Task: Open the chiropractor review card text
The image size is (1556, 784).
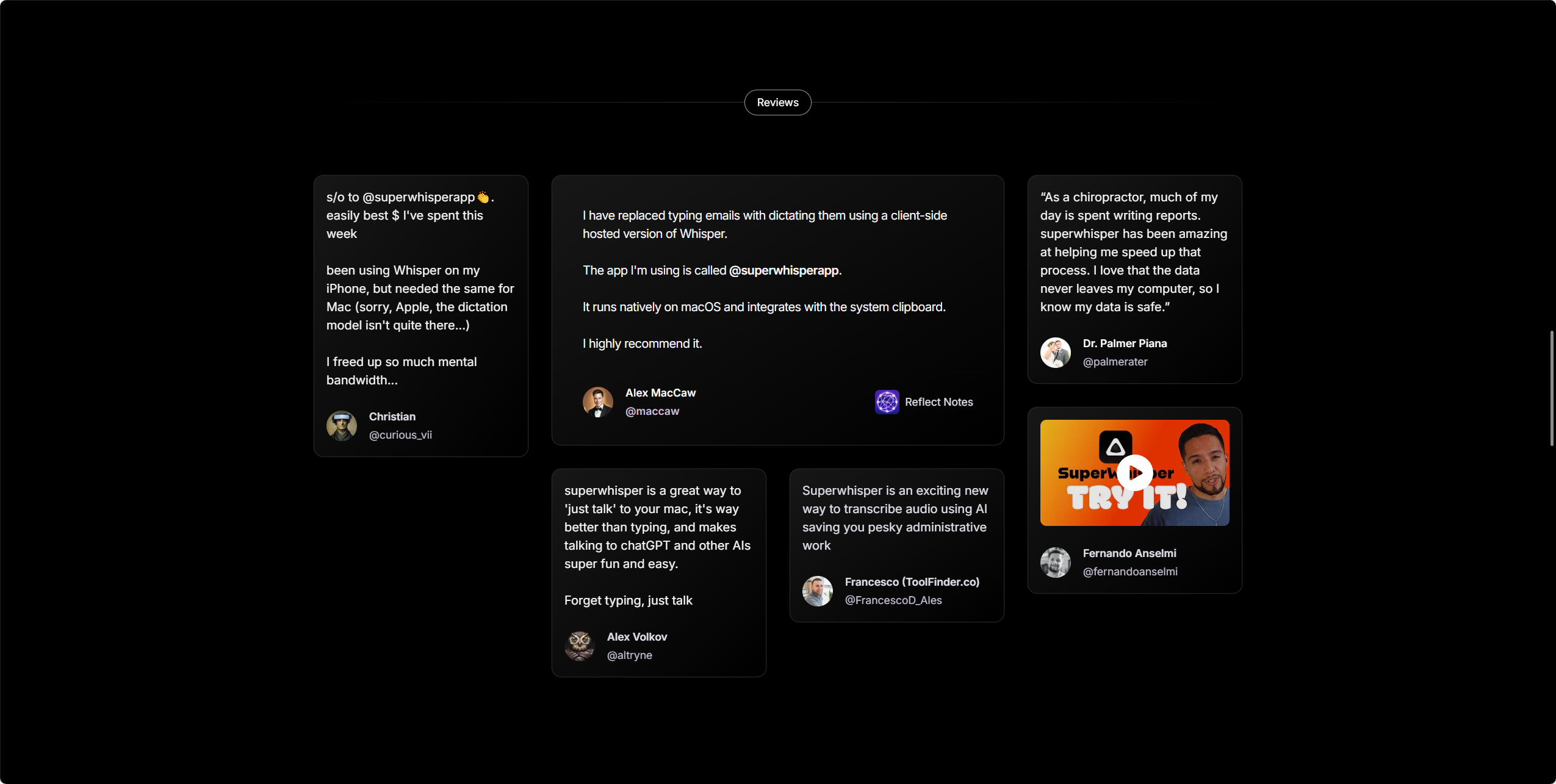Action: point(1134,252)
